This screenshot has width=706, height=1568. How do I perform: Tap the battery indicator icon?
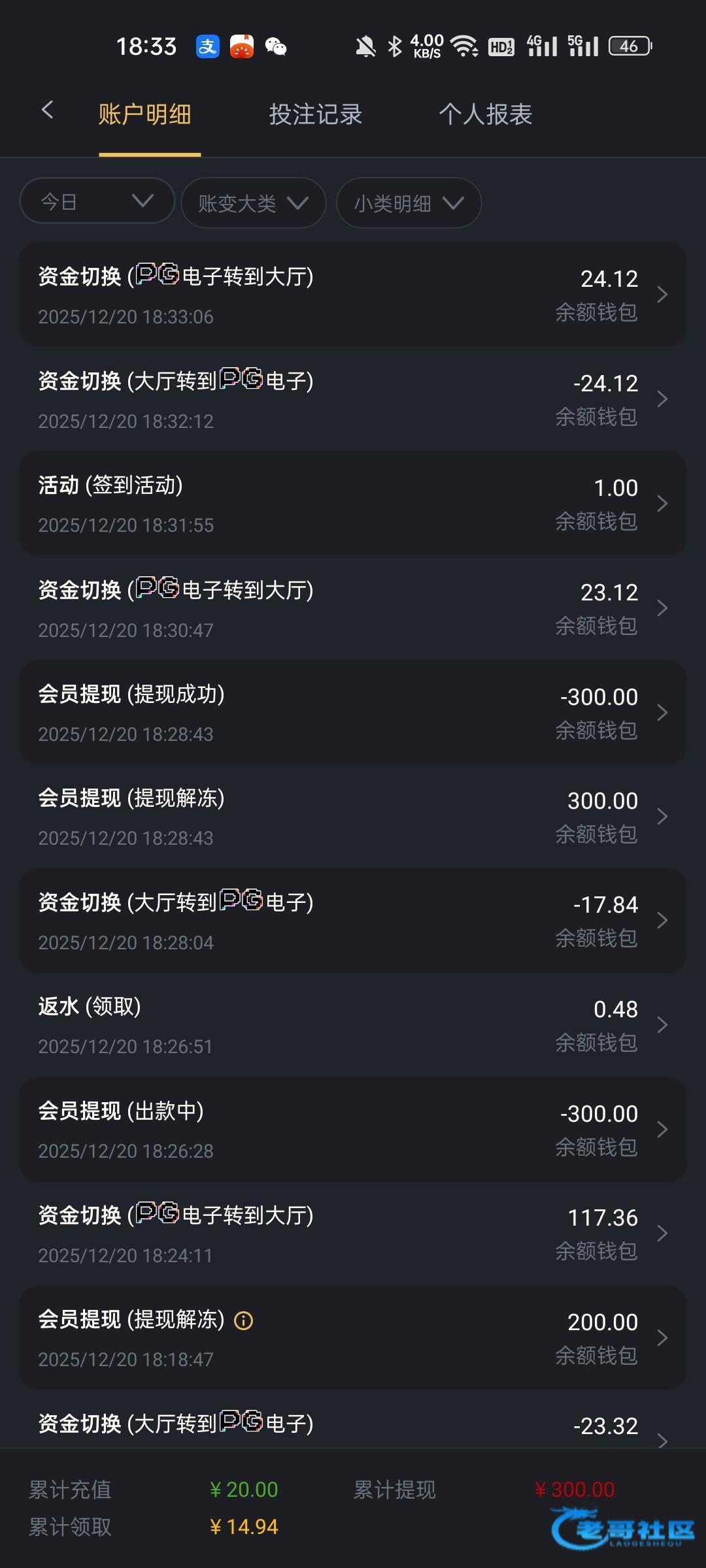(x=630, y=46)
